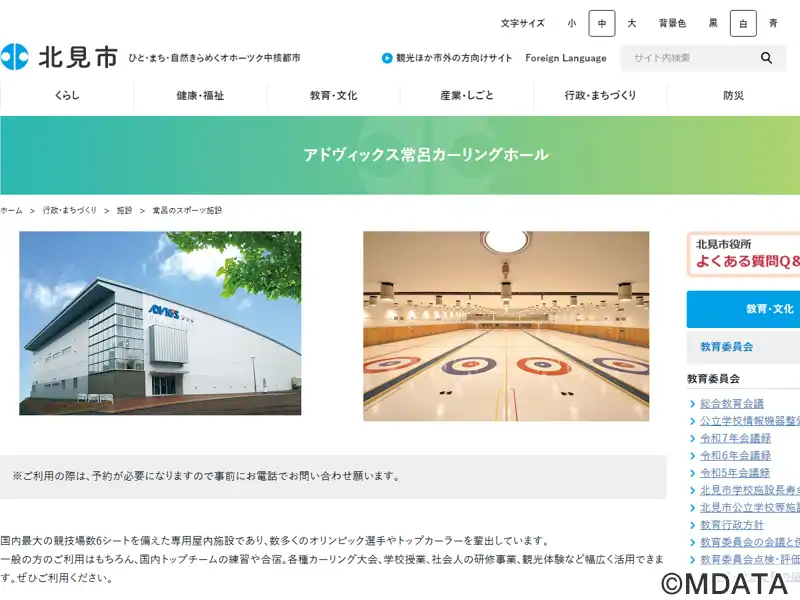Click the search magnifier icon
Viewport: 800px width, 600px height.
766,58
